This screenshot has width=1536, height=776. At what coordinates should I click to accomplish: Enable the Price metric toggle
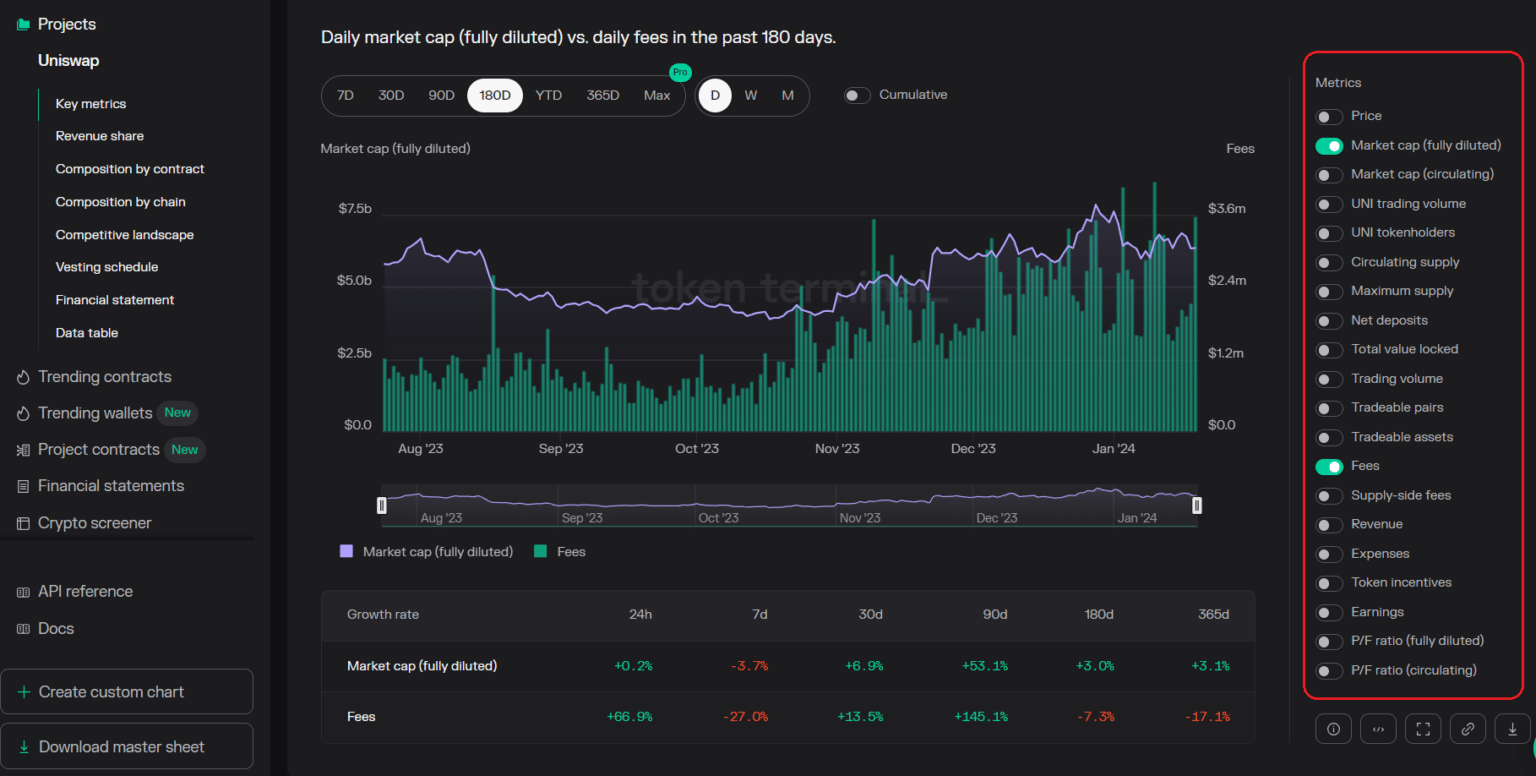click(1329, 117)
